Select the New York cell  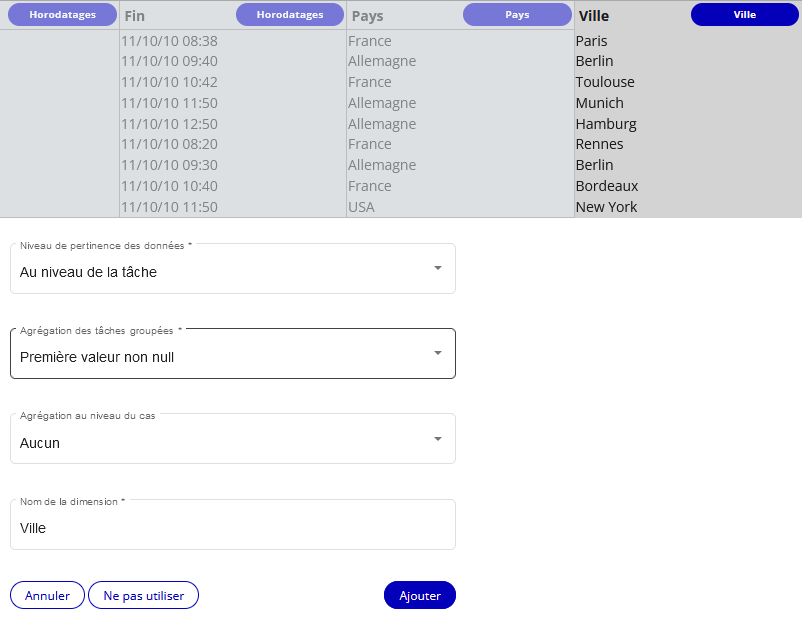pyautogui.click(x=606, y=207)
